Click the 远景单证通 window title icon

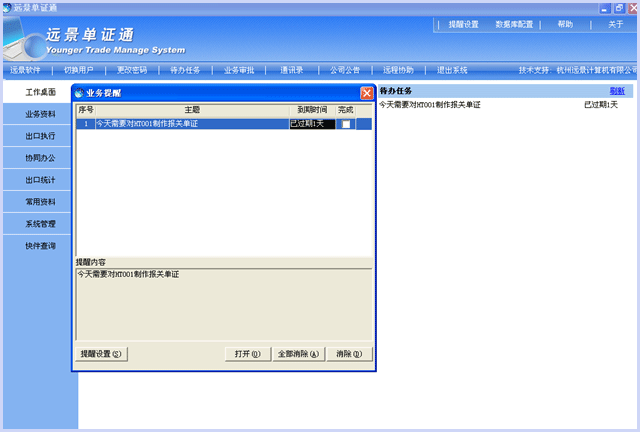(x=7, y=8)
